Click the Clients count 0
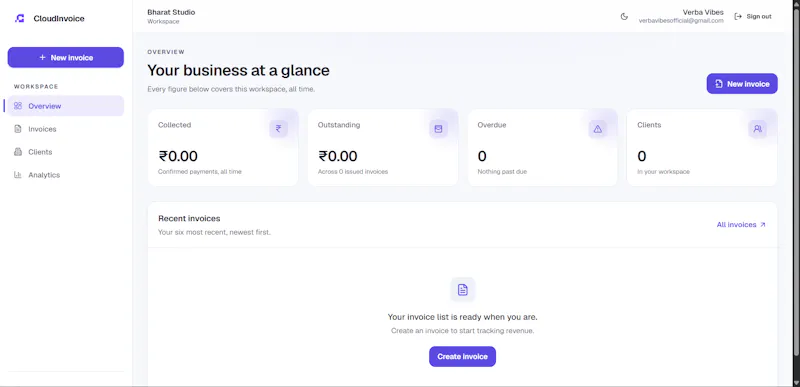 (642, 156)
